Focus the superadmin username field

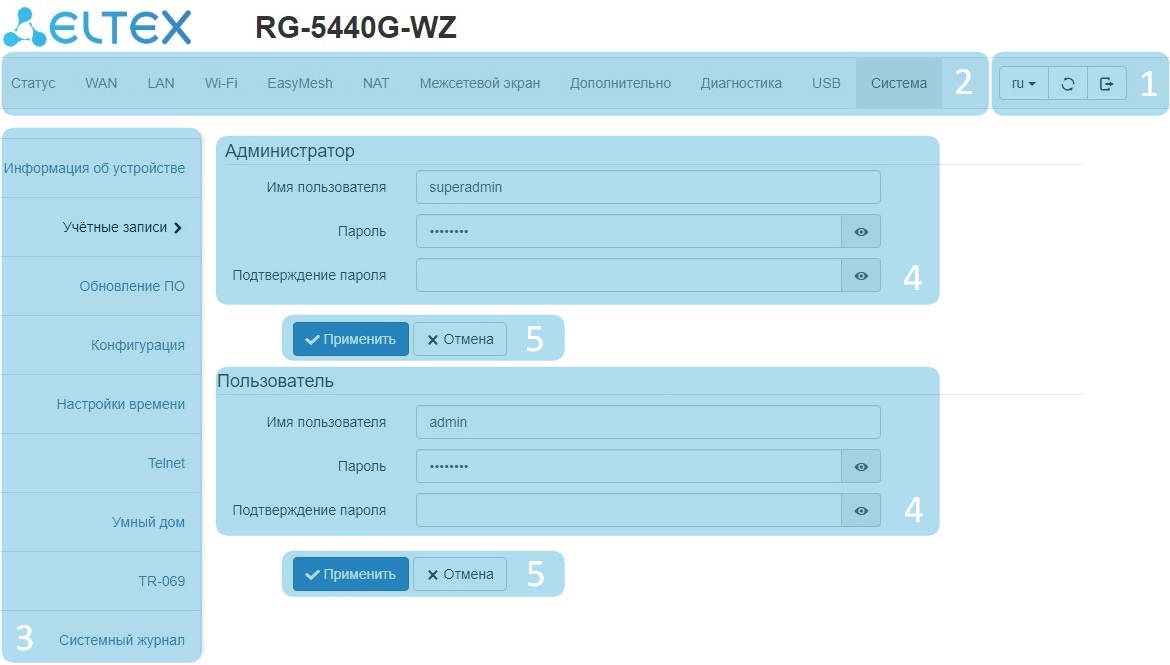[x=648, y=187]
